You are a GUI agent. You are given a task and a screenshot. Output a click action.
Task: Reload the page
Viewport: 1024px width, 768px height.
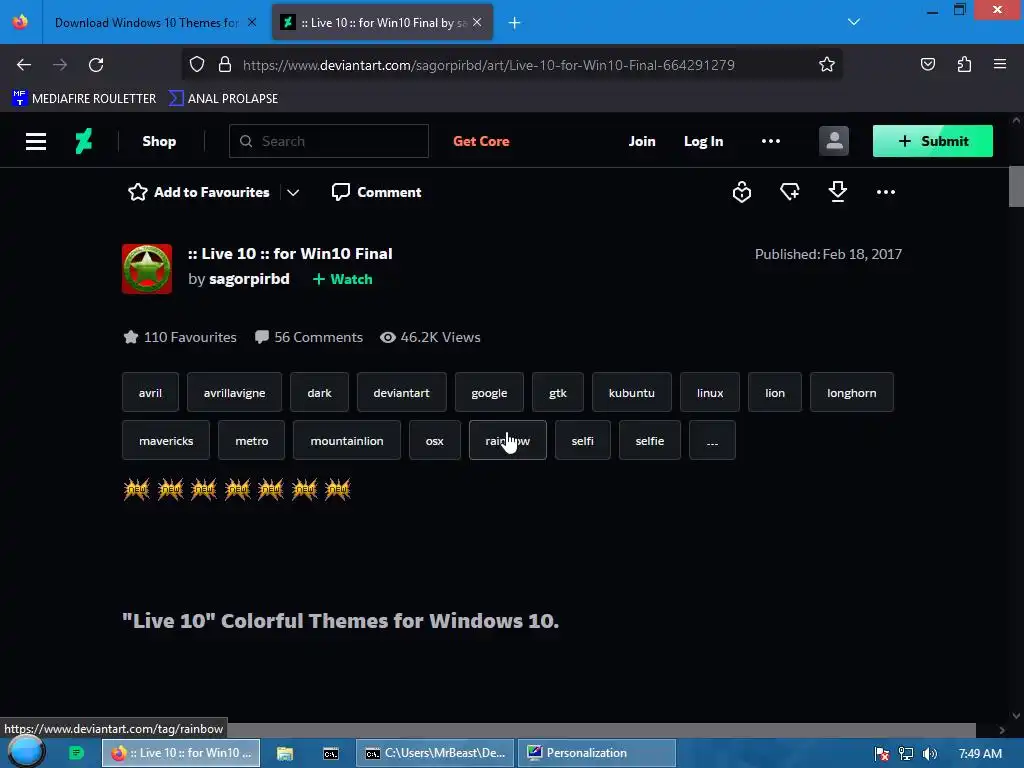[x=96, y=65]
